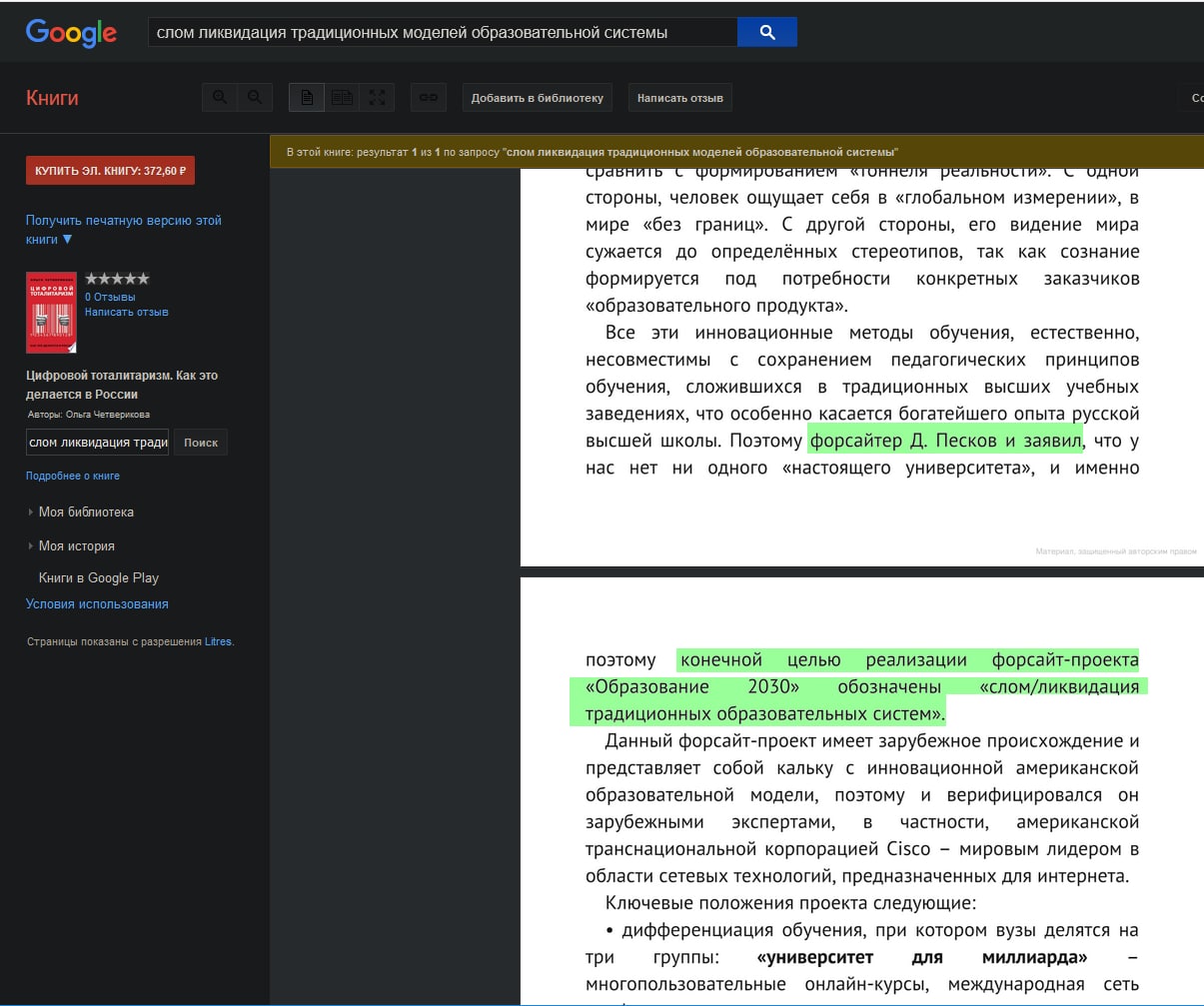This screenshot has height=1006, width=1204.
Task: Open 'Условия использования' link
Action: (97, 603)
